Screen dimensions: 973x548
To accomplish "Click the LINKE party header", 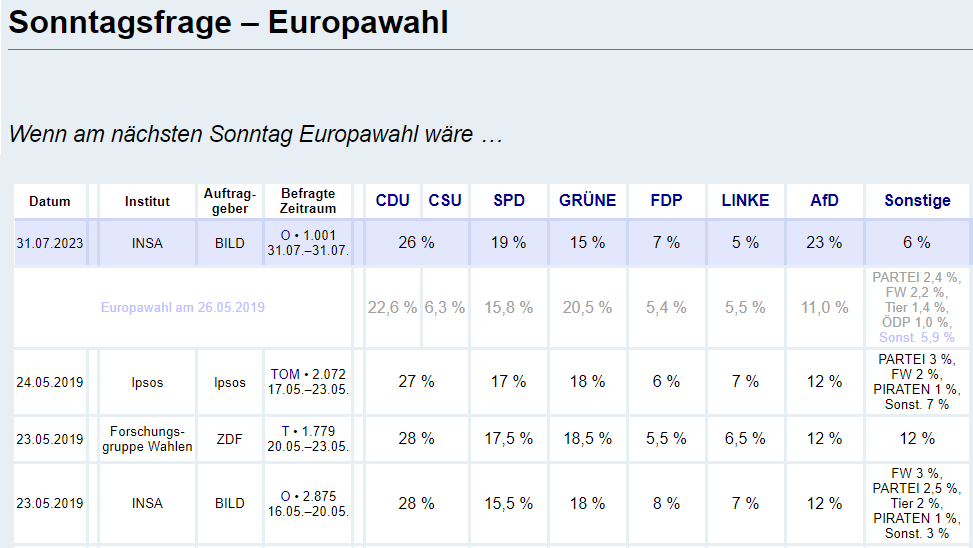I will [745, 200].
